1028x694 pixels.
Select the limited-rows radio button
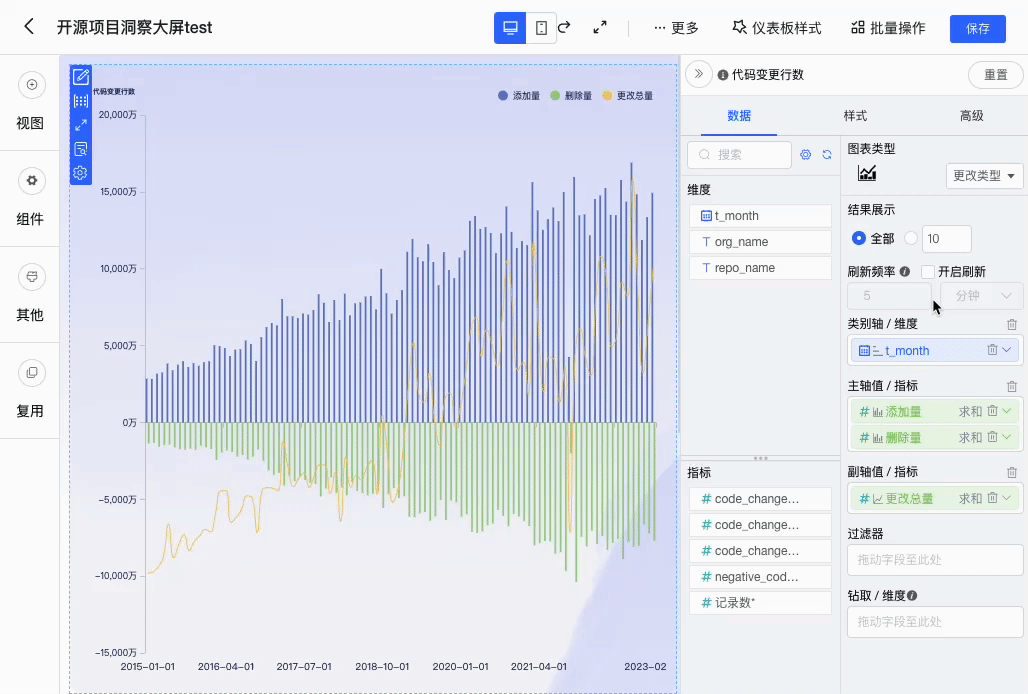click(911, 238)
